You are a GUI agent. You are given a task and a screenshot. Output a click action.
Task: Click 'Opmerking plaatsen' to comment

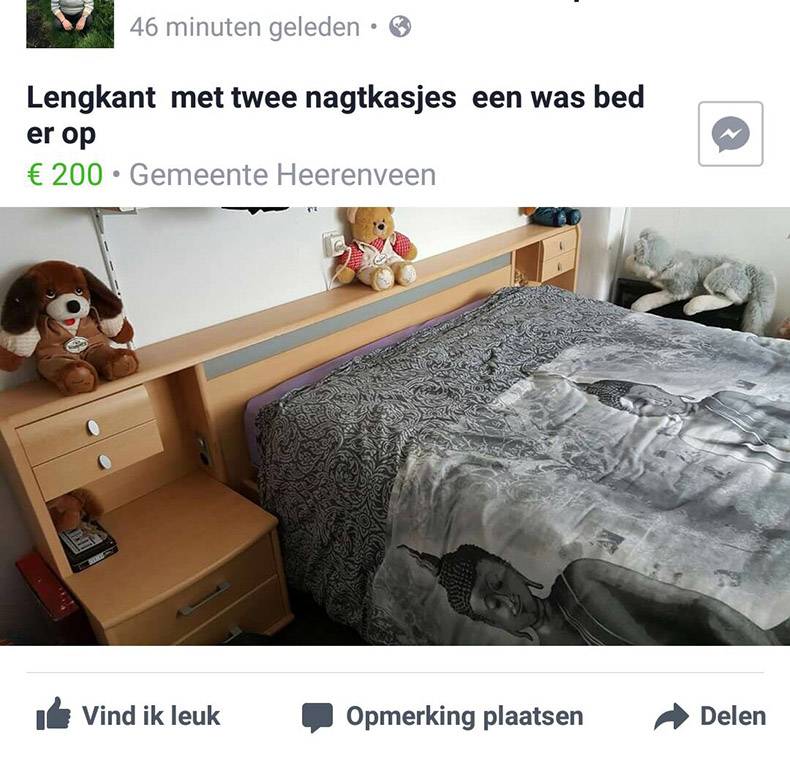pyautogui.click(x=442, y=717)
